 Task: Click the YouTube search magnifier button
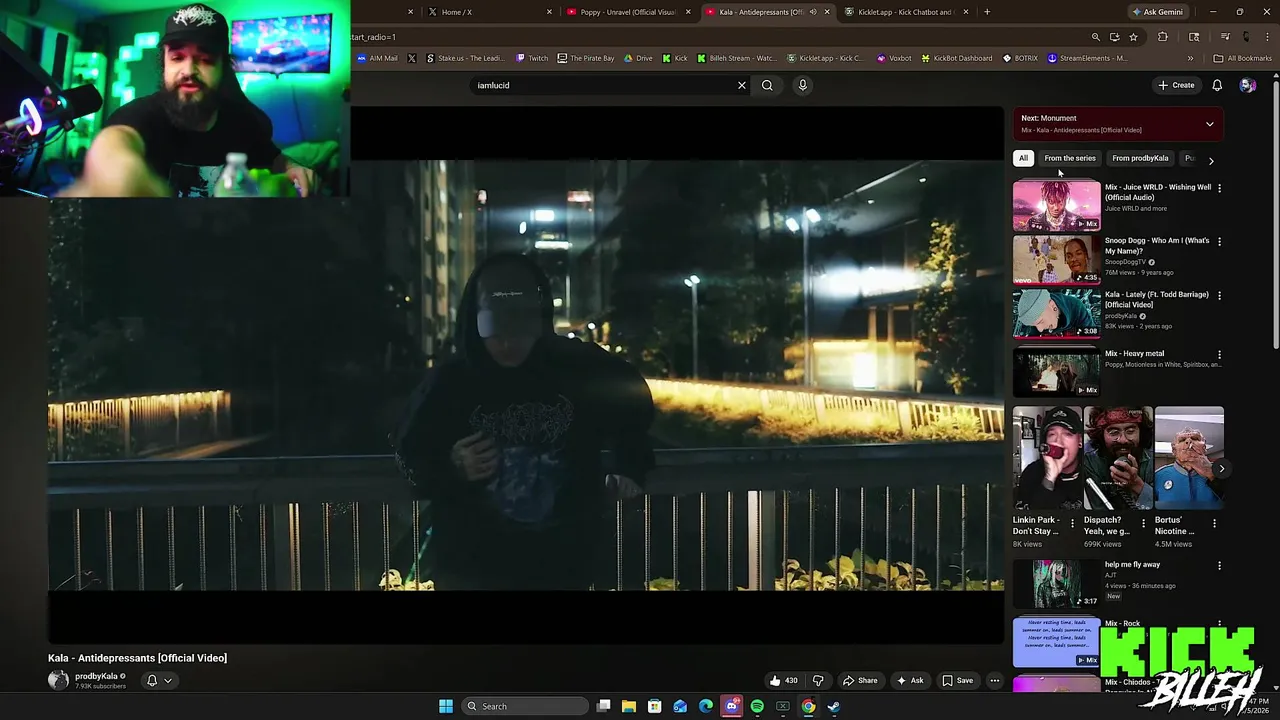(x=767, y=85)
